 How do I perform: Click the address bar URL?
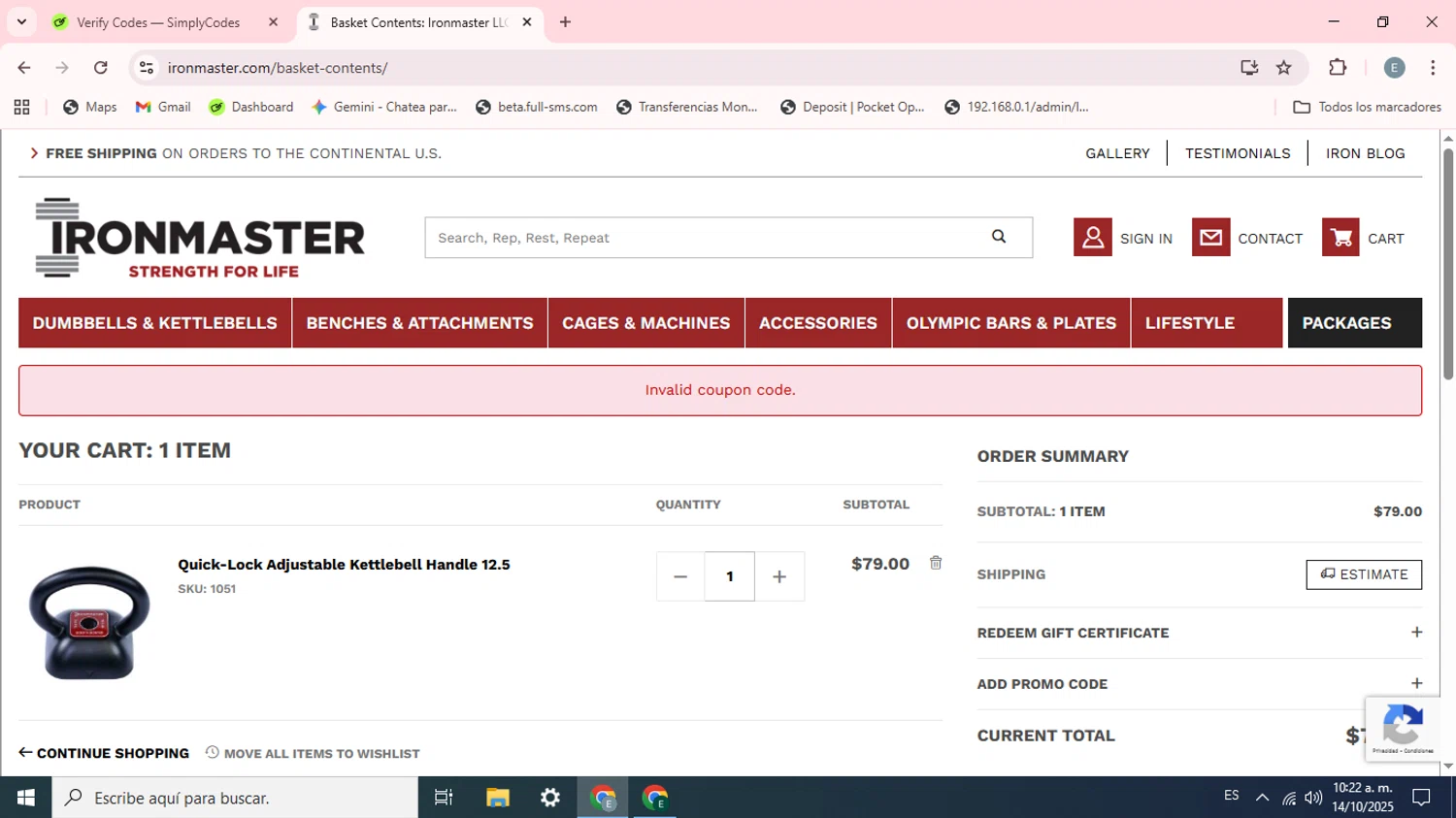(278, 68)
